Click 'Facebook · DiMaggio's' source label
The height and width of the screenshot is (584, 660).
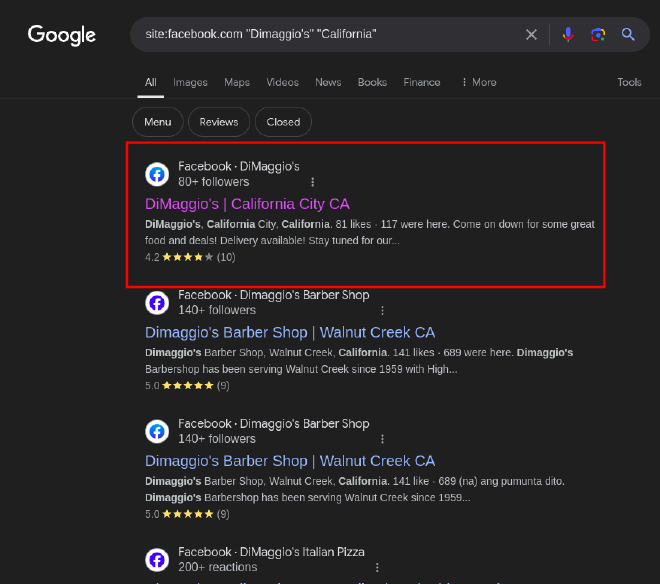239,166
